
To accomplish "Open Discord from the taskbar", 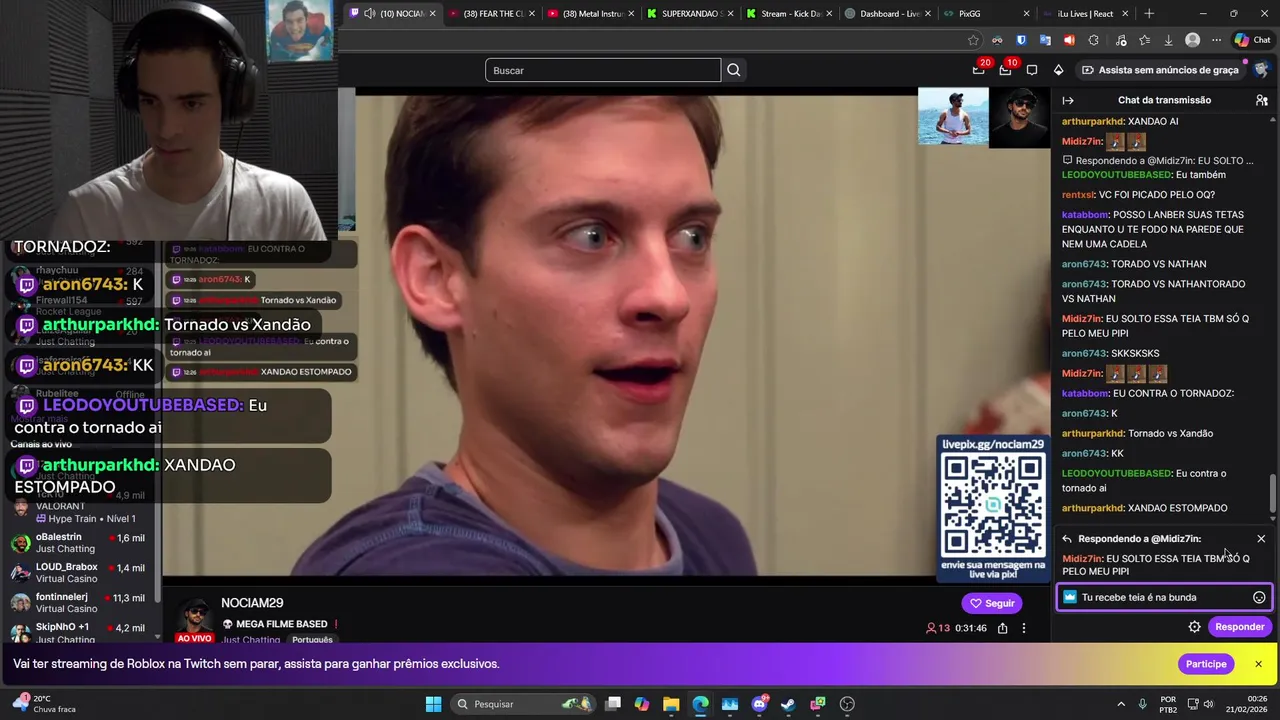I will click(x=759, y=704).
